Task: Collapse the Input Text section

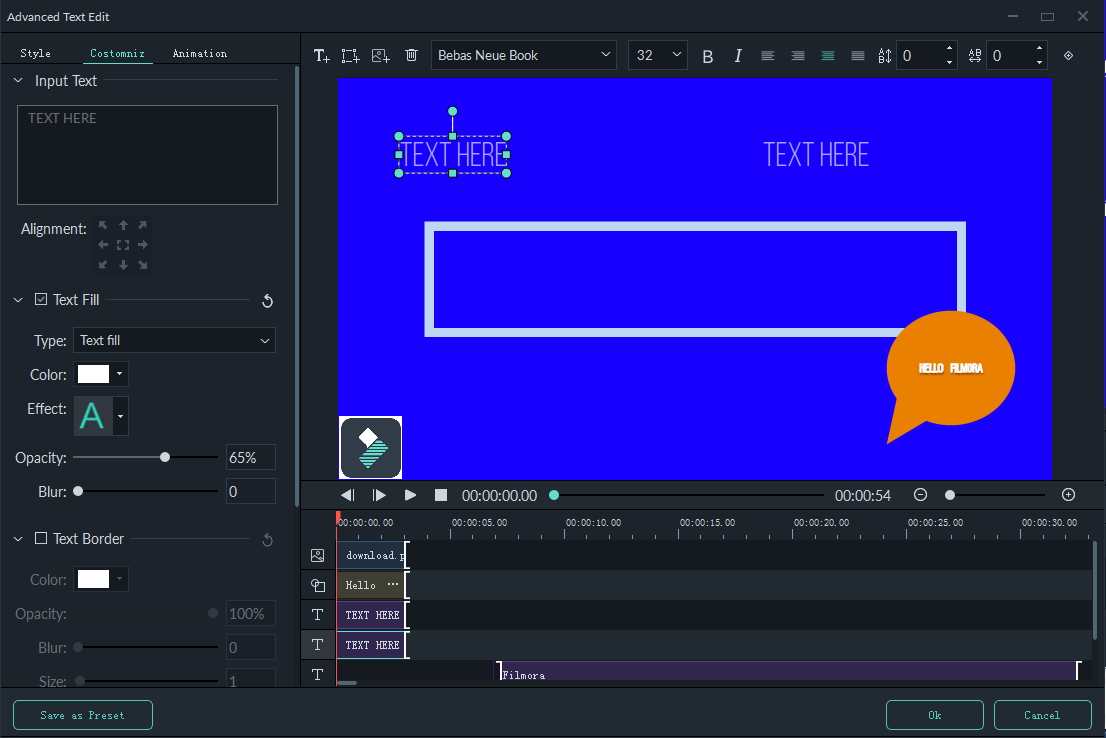Action: (x=18, y=81)
